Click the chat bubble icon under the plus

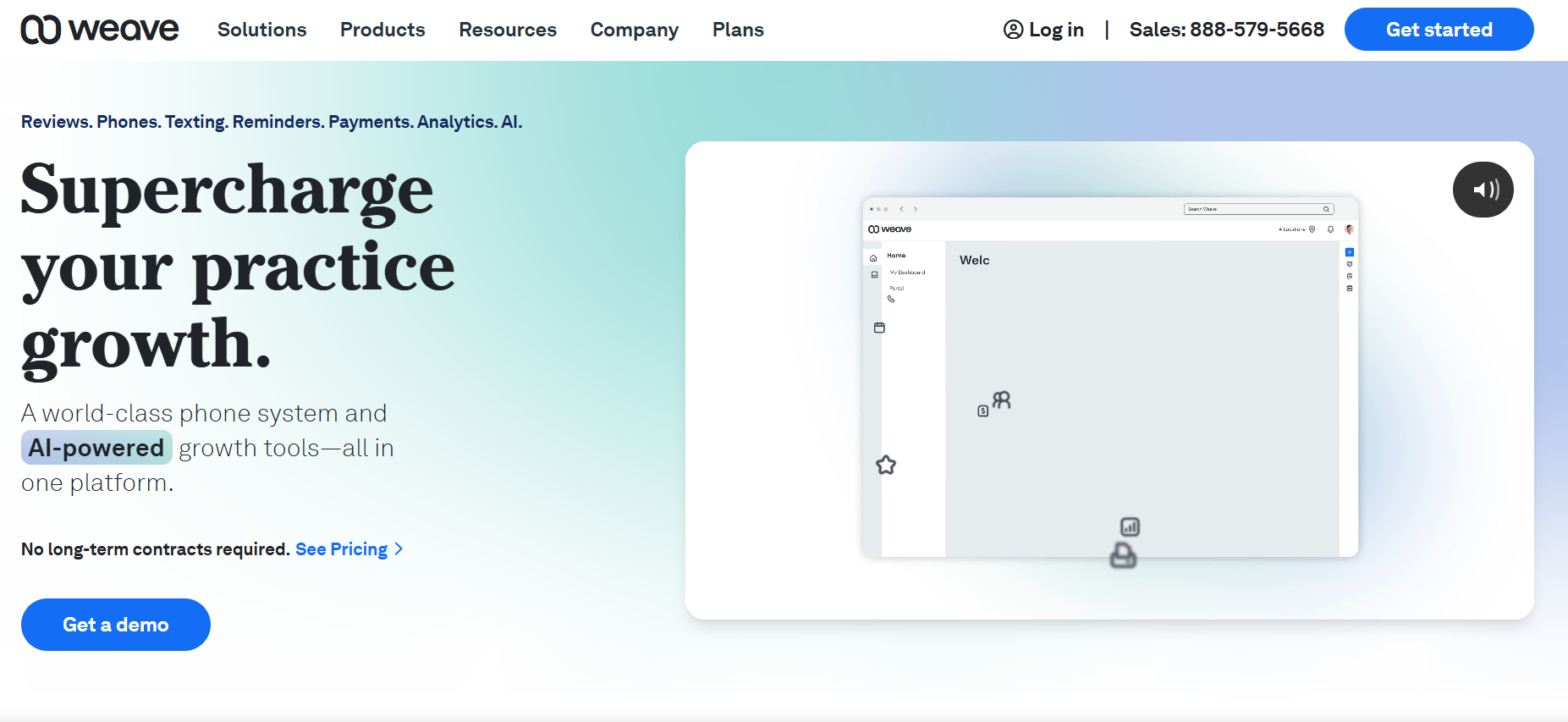(1350, 264)
